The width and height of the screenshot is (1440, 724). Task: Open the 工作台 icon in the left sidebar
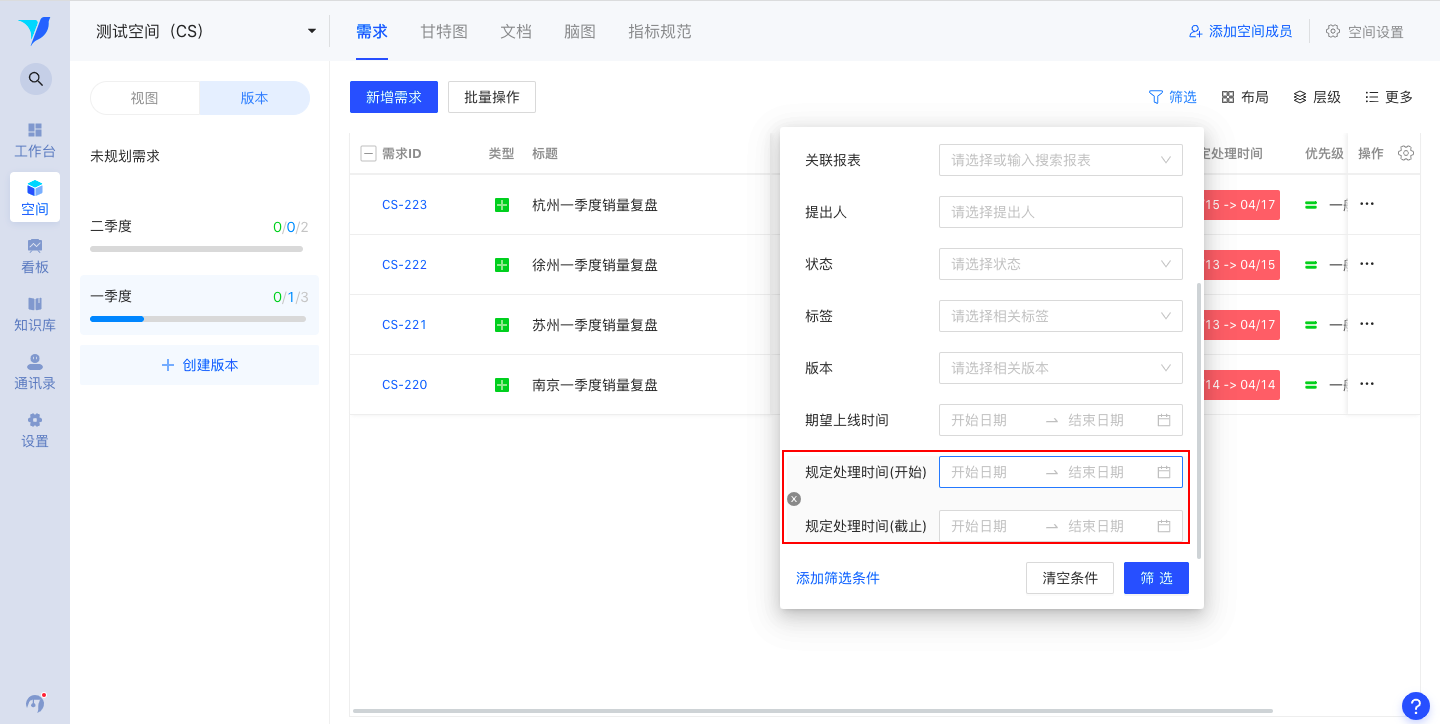tap(35, 140)
